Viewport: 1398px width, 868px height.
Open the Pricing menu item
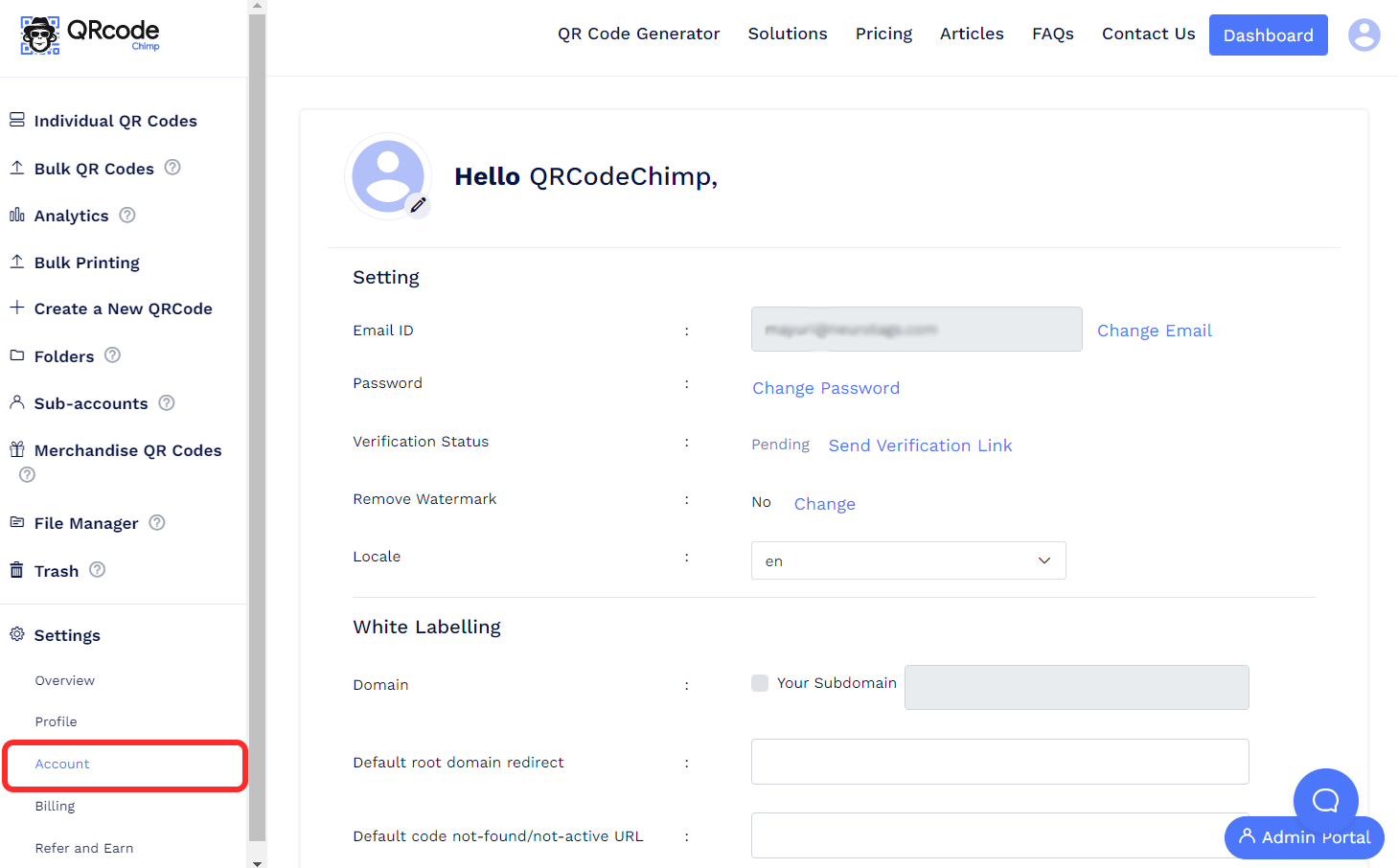pyautogui.click(x=882, y=34)
